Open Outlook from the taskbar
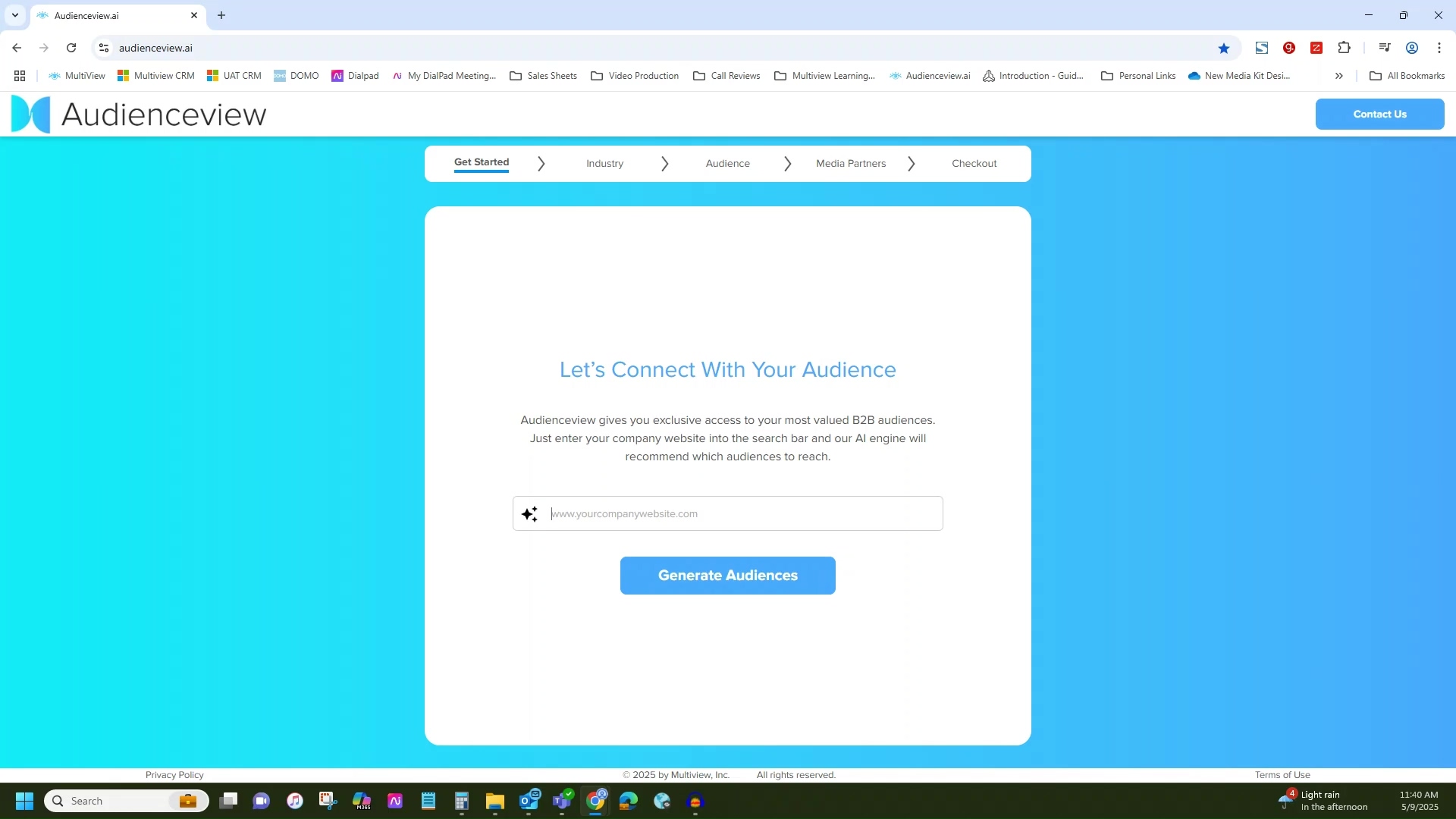This screenshot has width=1456, height=819. coord(529,799)
